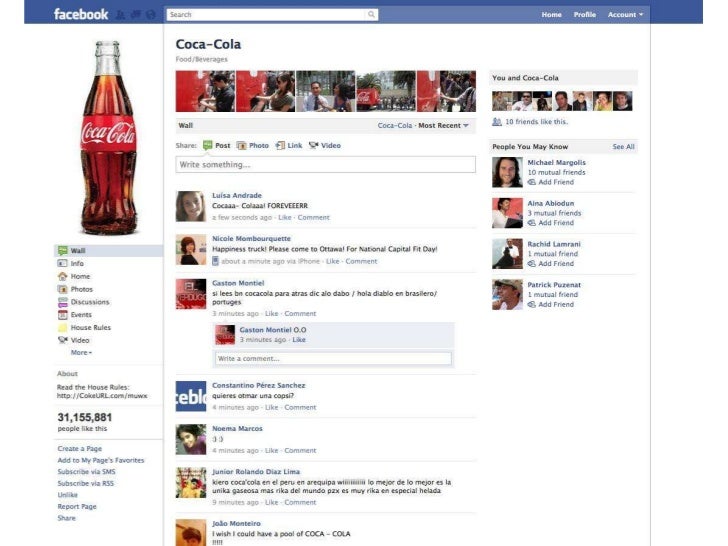Open the Wall tab in sidebar
This screenshot has width=728, height=546.
click(109, 251)
